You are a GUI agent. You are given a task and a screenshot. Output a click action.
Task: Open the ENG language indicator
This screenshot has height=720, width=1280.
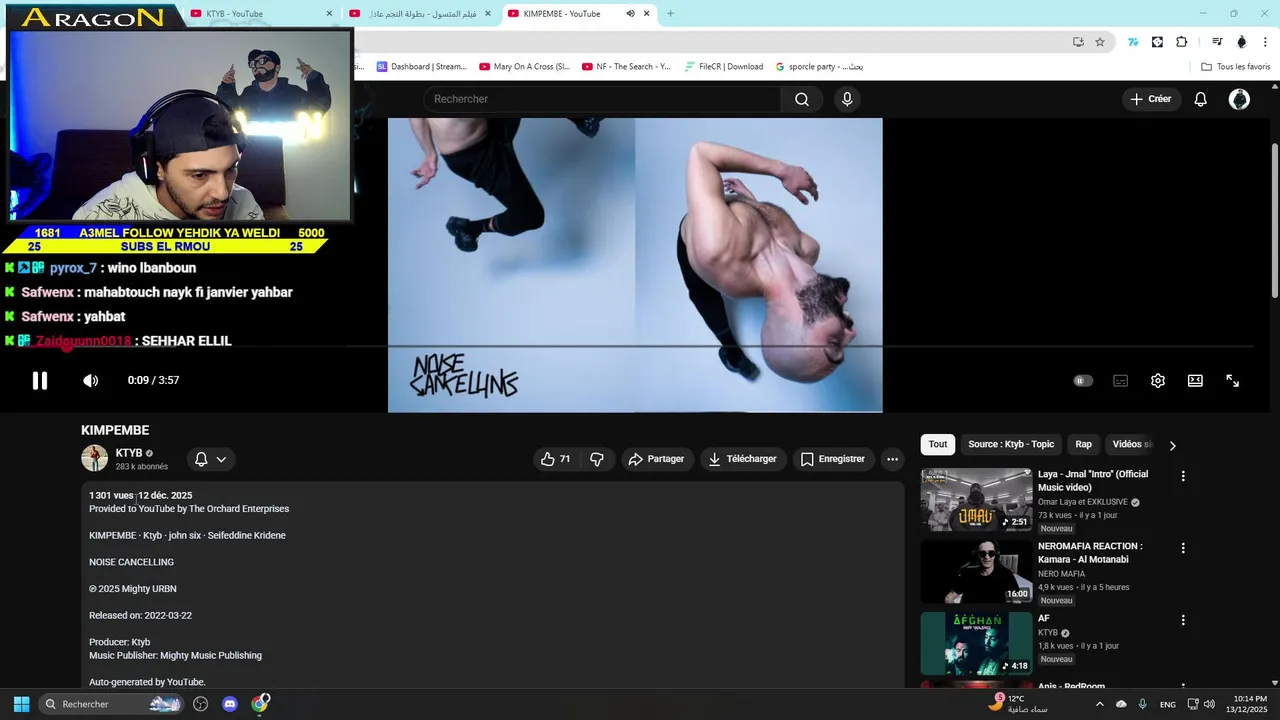click(x=1167, y=704)
